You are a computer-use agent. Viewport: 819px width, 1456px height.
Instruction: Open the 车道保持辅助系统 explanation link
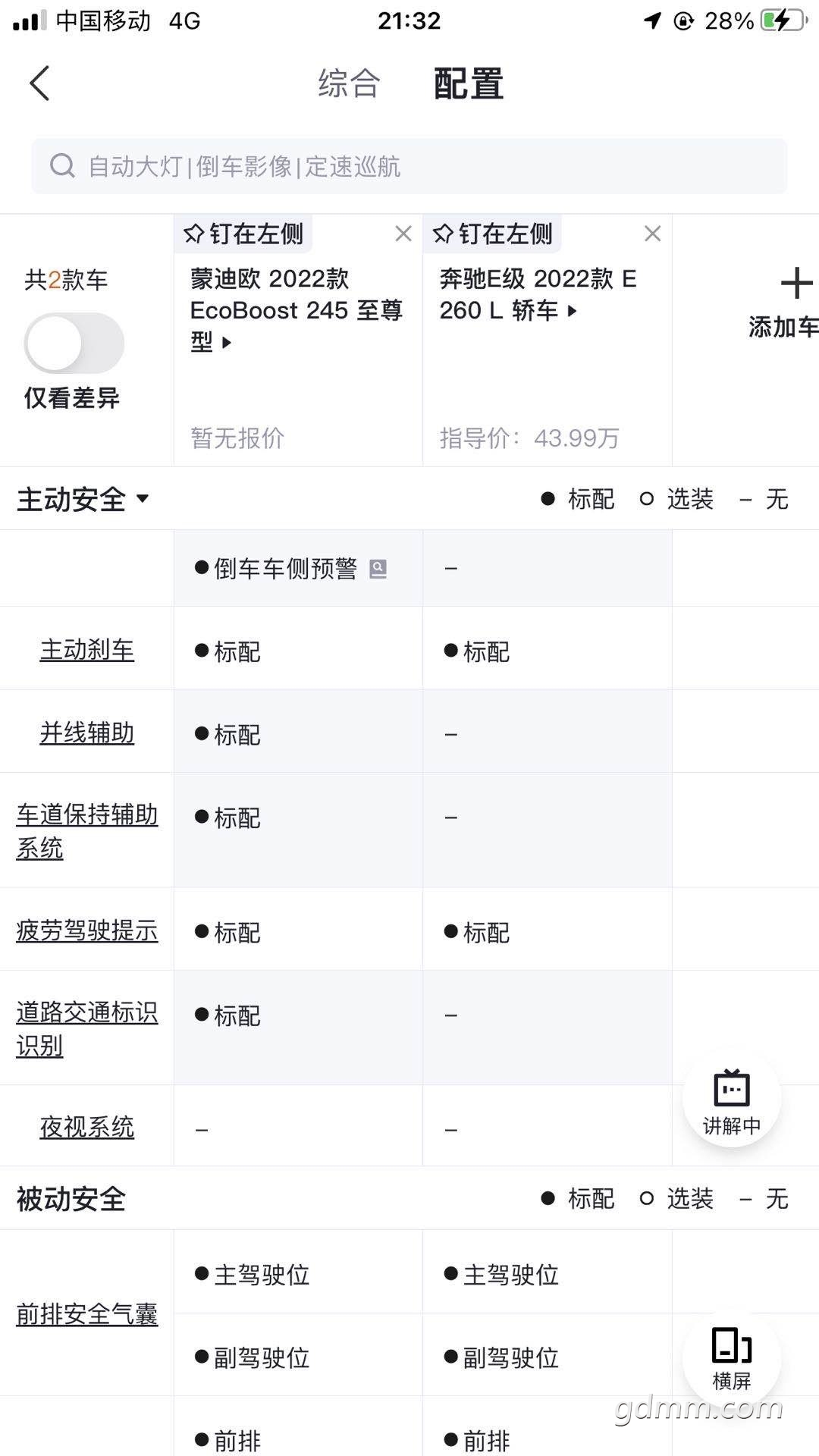(87, 831)
